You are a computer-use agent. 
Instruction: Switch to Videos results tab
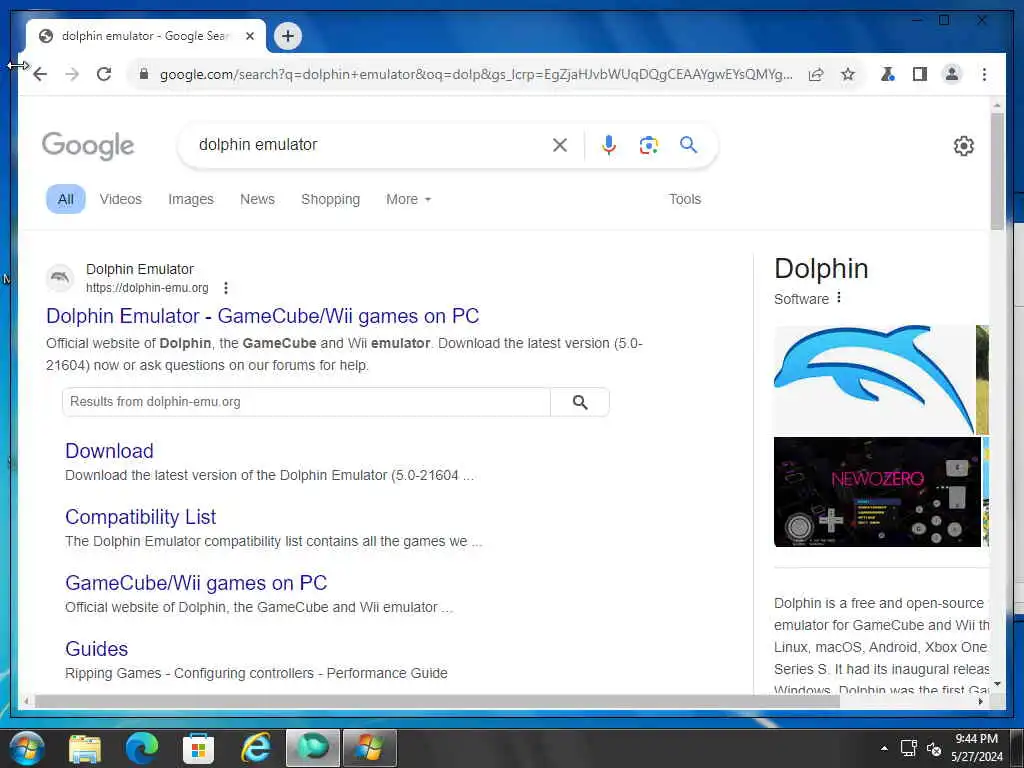(x=120, y=199)
